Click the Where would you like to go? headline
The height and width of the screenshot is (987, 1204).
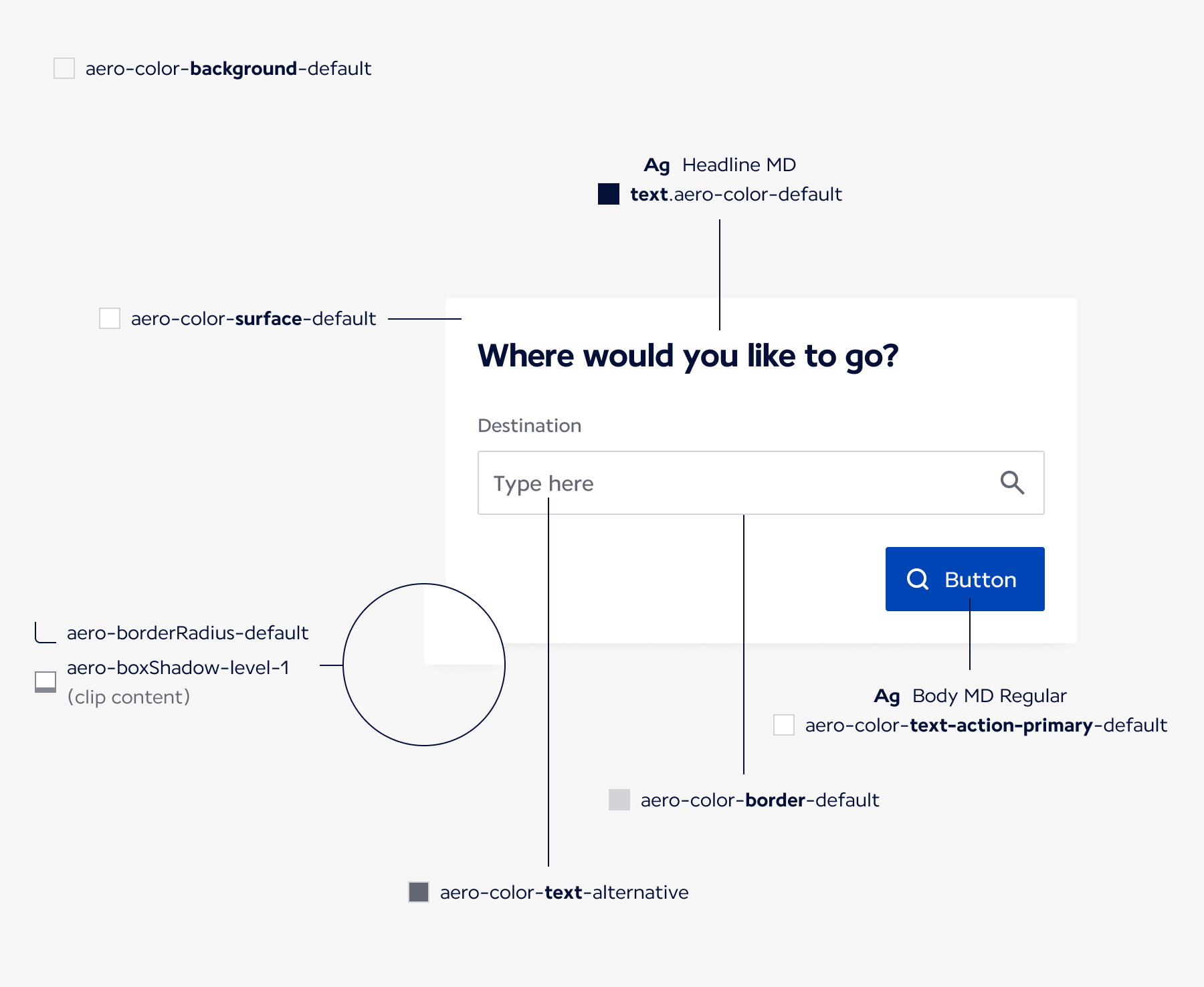(x=688, y=356)
